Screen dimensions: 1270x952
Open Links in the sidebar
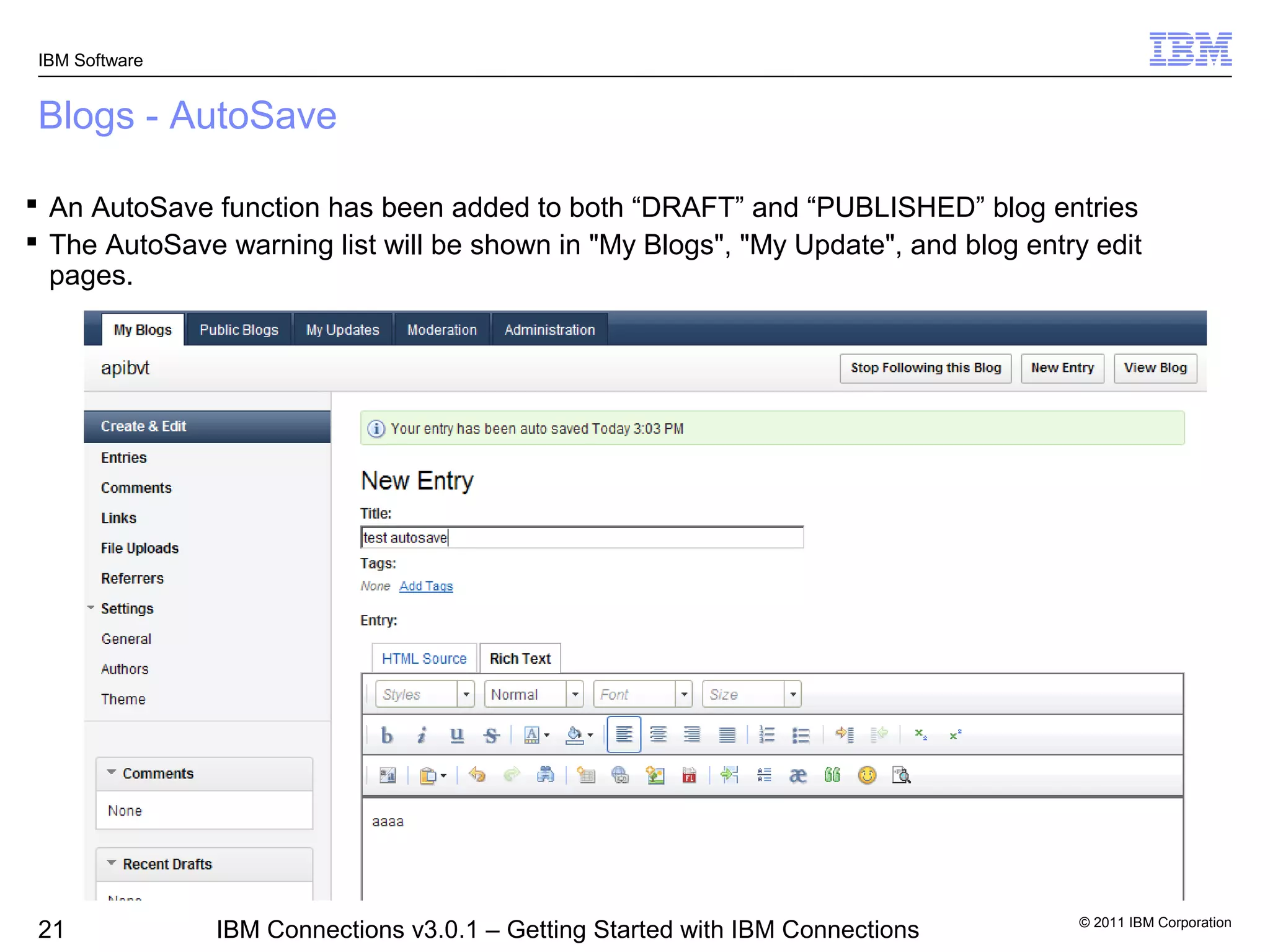pyautogui.click(x=118, y=518)
